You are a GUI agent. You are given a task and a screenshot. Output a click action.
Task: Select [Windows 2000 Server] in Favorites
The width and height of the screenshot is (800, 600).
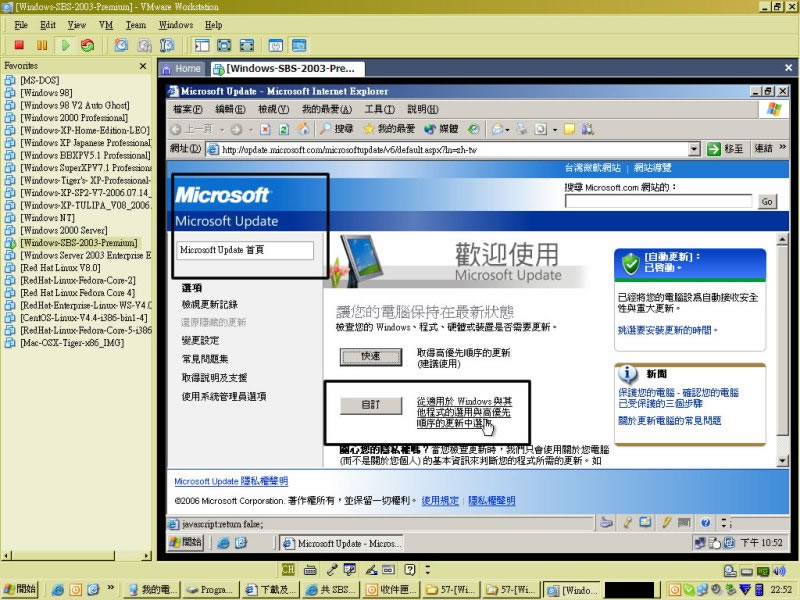pos(64,230)
